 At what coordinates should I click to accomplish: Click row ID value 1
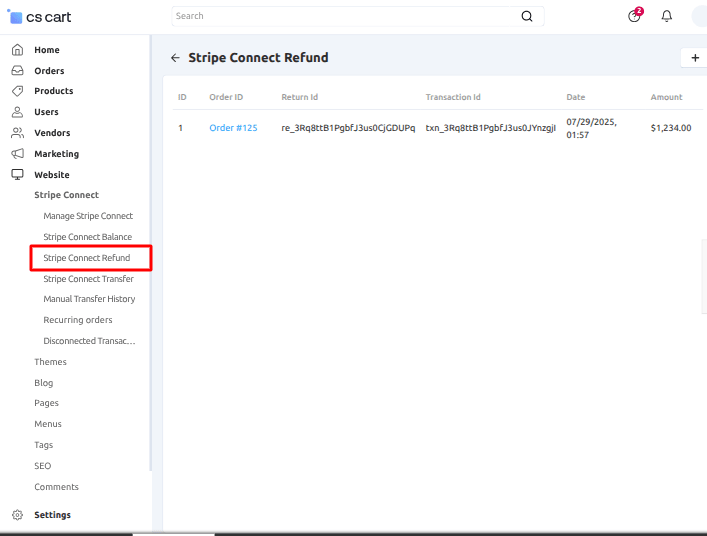pos(180,128)
